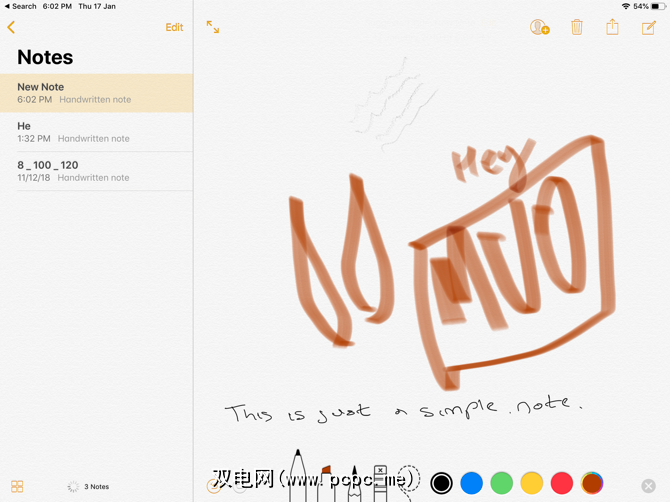Select the eraser tool
This screenshot has width=670, height=502.
point(381,482)
